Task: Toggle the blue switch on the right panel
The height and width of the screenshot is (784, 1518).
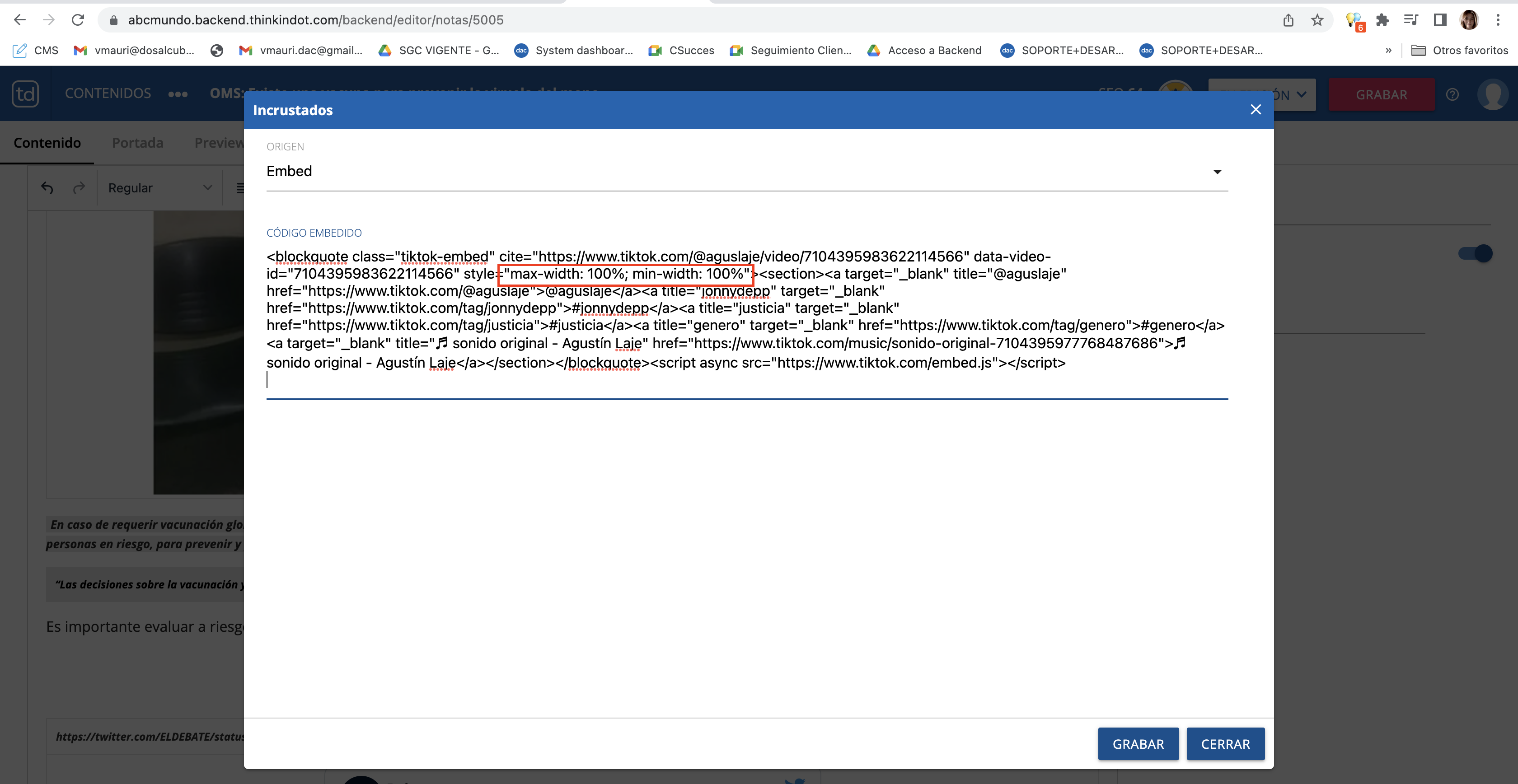Action: pyautogui.click(x=1475, y=254)
